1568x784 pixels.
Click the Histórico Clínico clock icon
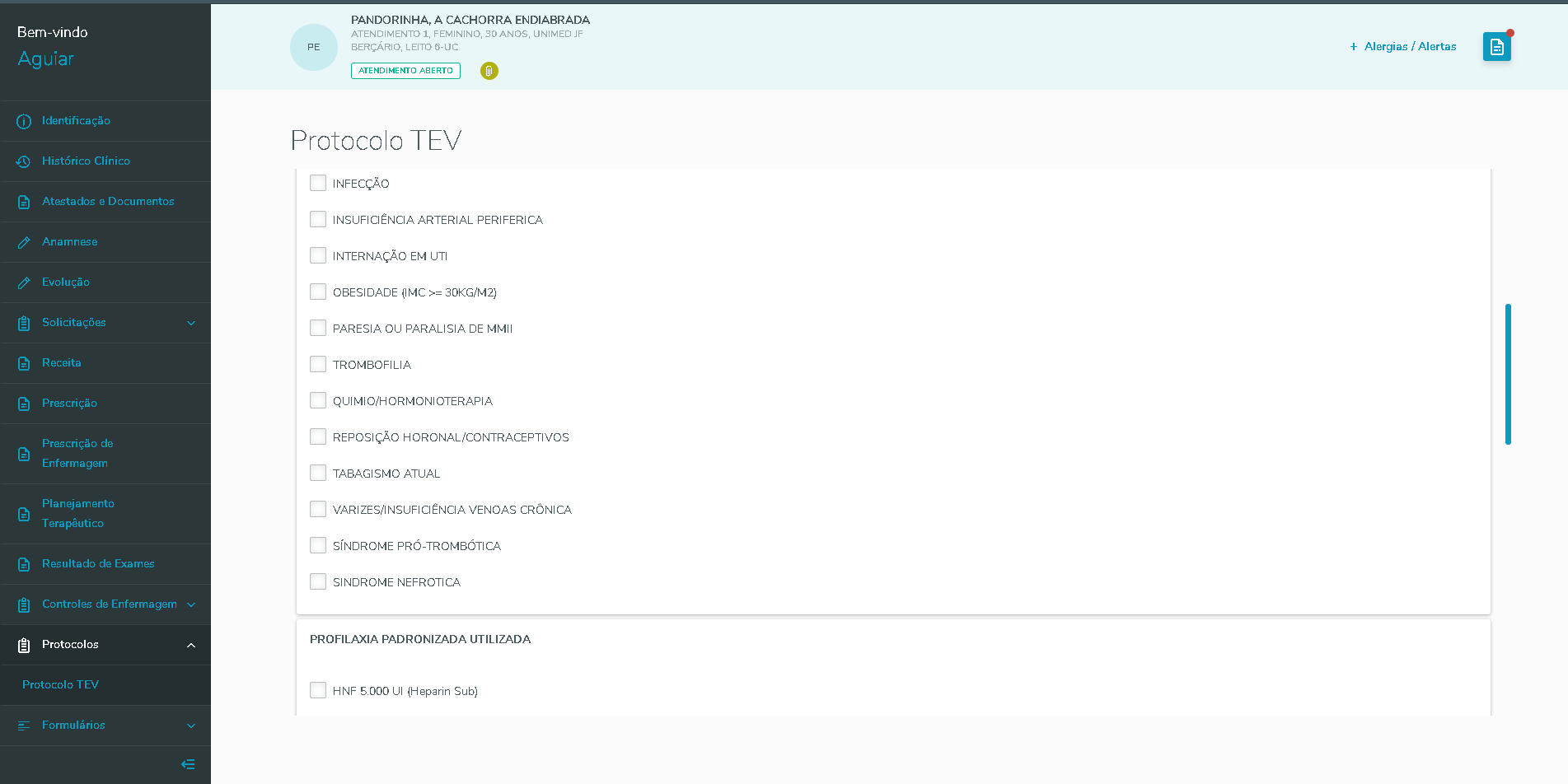coord(24,161)
